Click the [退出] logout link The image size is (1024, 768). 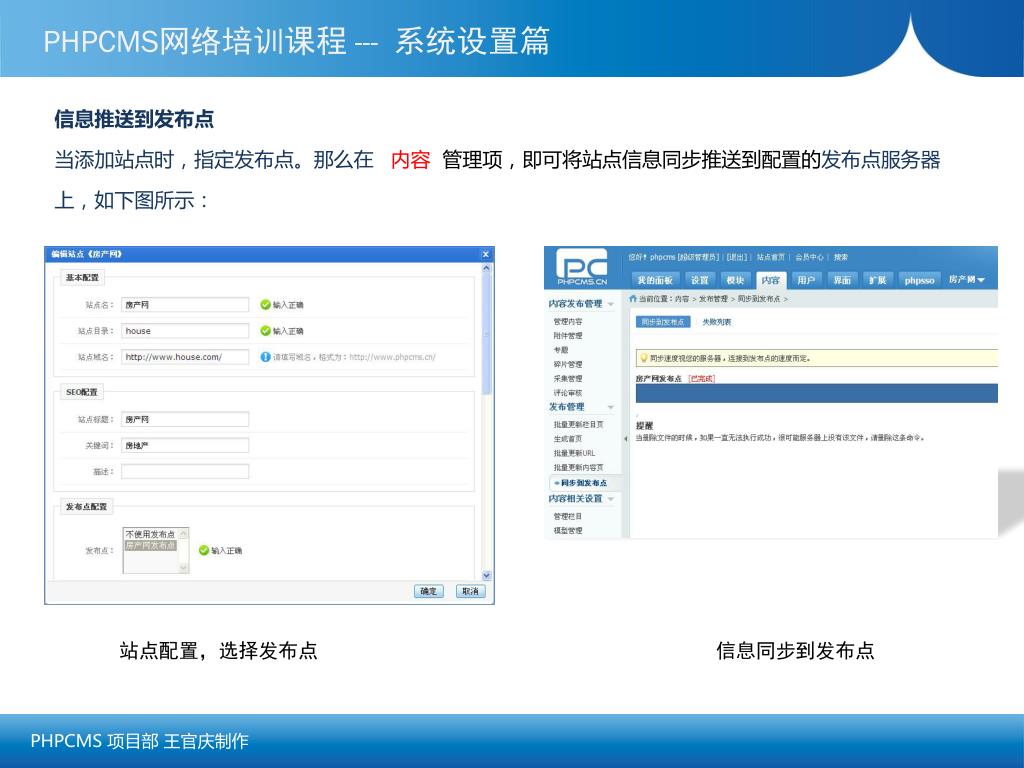coord(736,257)
